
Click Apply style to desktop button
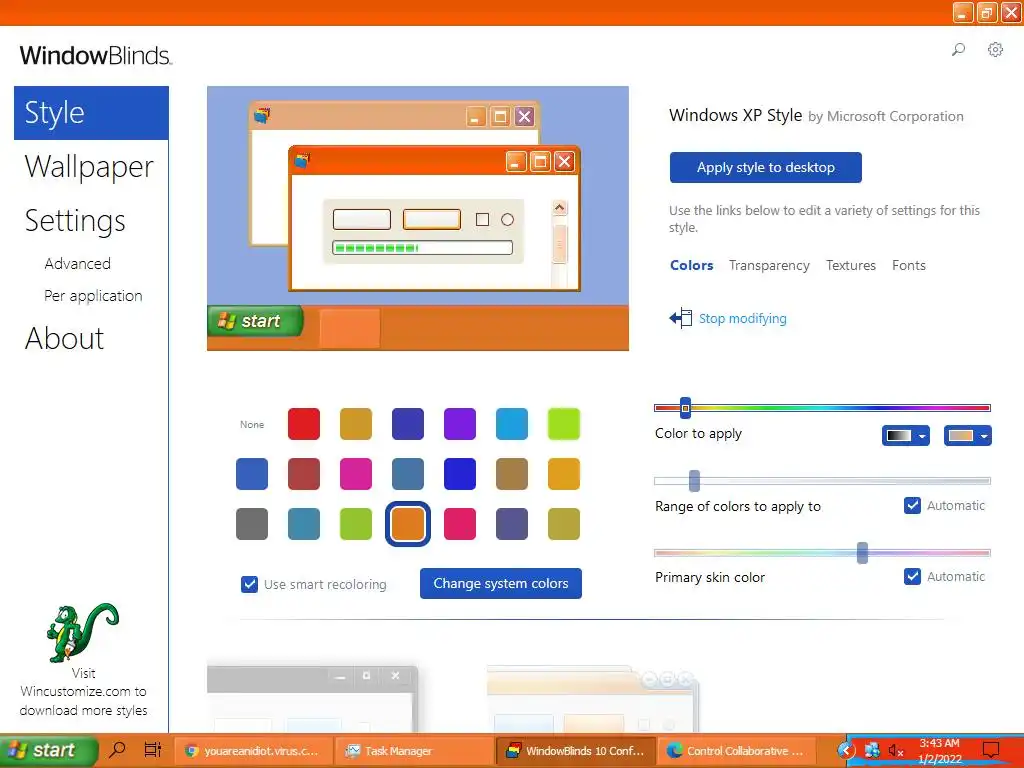(765, 167)
